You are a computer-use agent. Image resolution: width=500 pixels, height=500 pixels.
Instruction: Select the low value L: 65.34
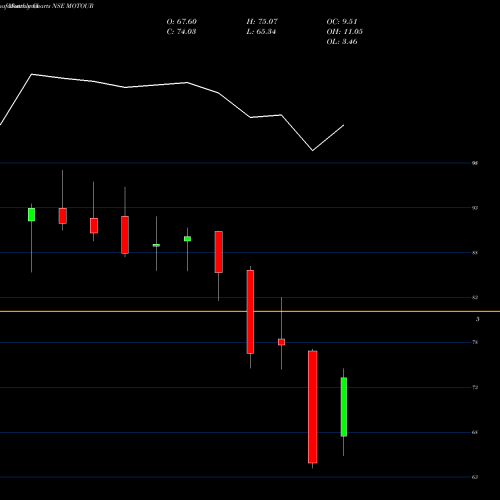click(x=261, y=32)
